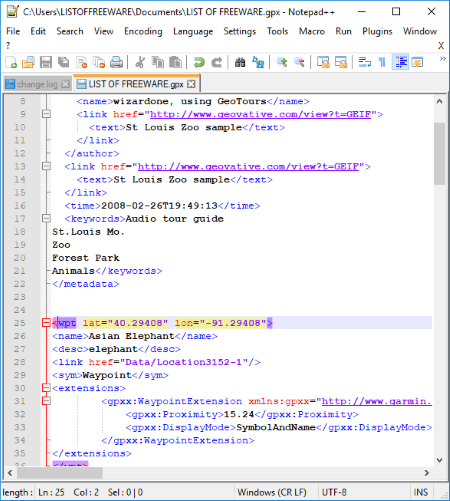This screenshot has height=501, width=450.
Task: Zoom in with magnifier plus icon
Action: click(282, 62)
